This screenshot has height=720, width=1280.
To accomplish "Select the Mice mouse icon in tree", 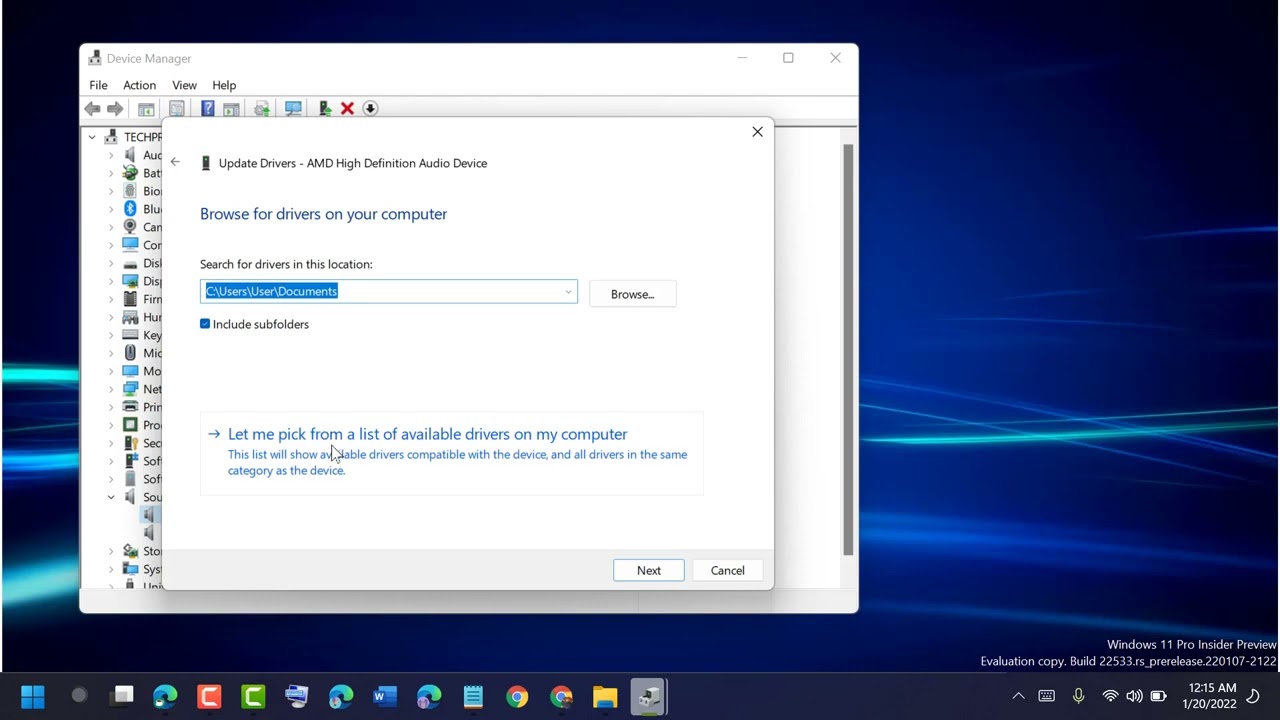I will (130, 353).
